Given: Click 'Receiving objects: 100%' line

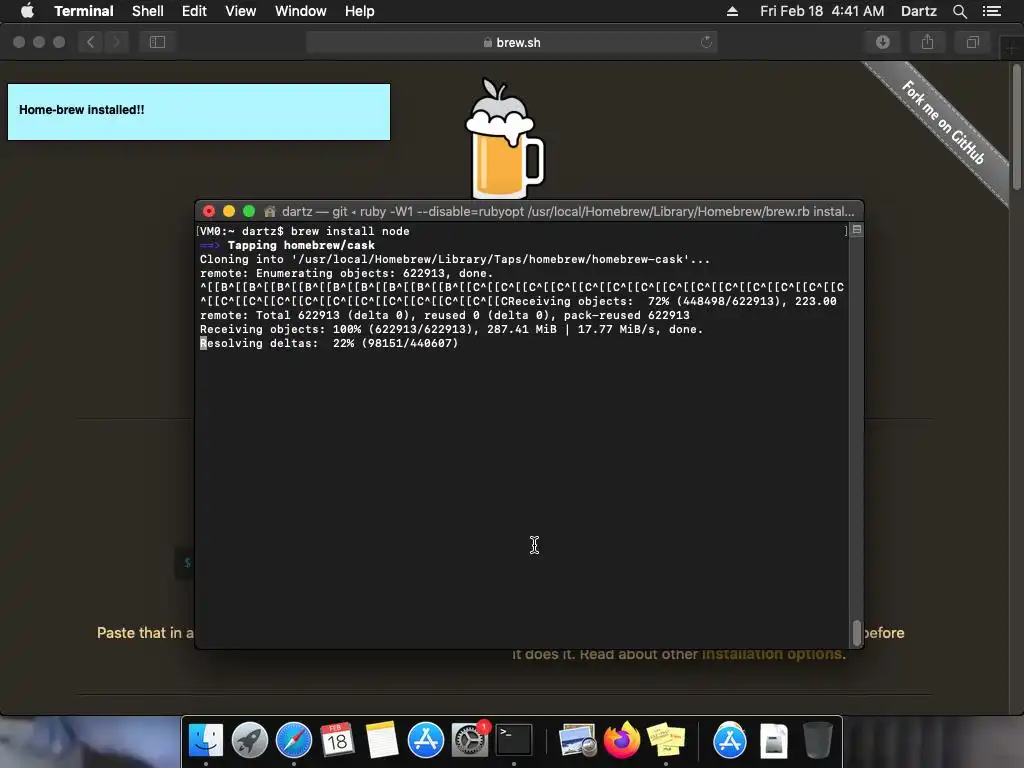Looking at the screenshot, I should click(x=451, y=330).
